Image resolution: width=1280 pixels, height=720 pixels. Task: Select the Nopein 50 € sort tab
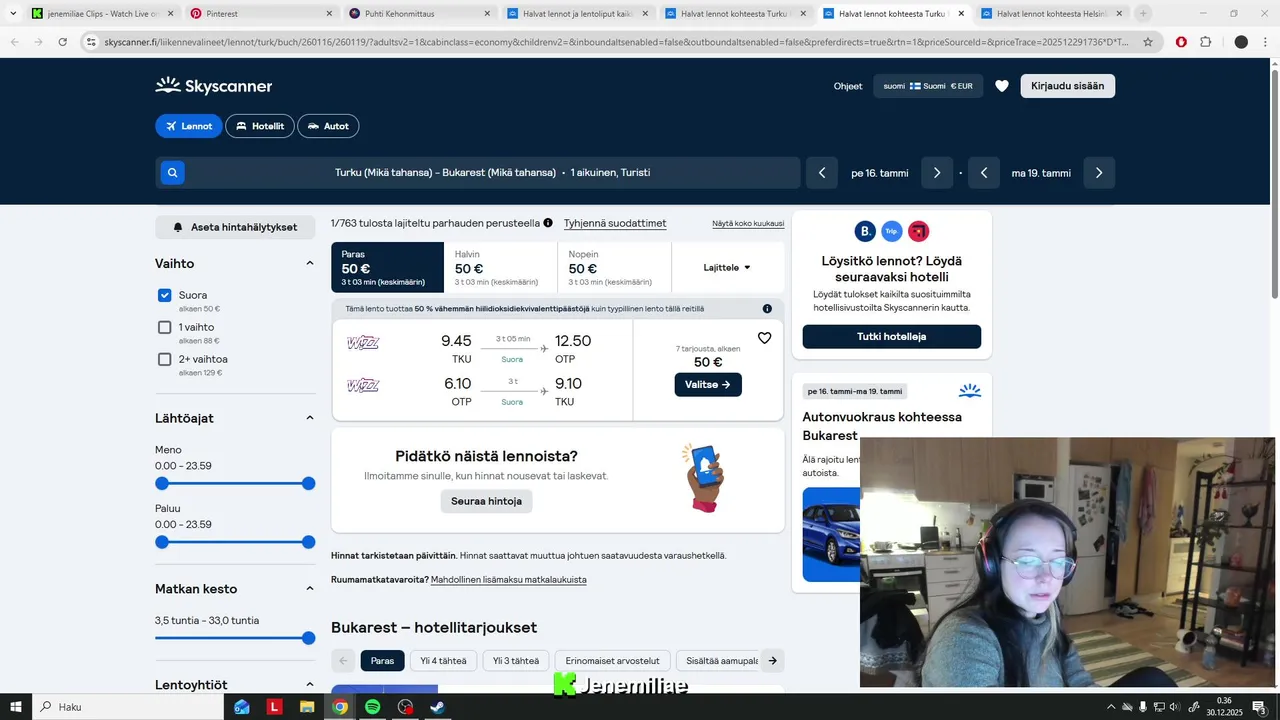tap(614, 267)
